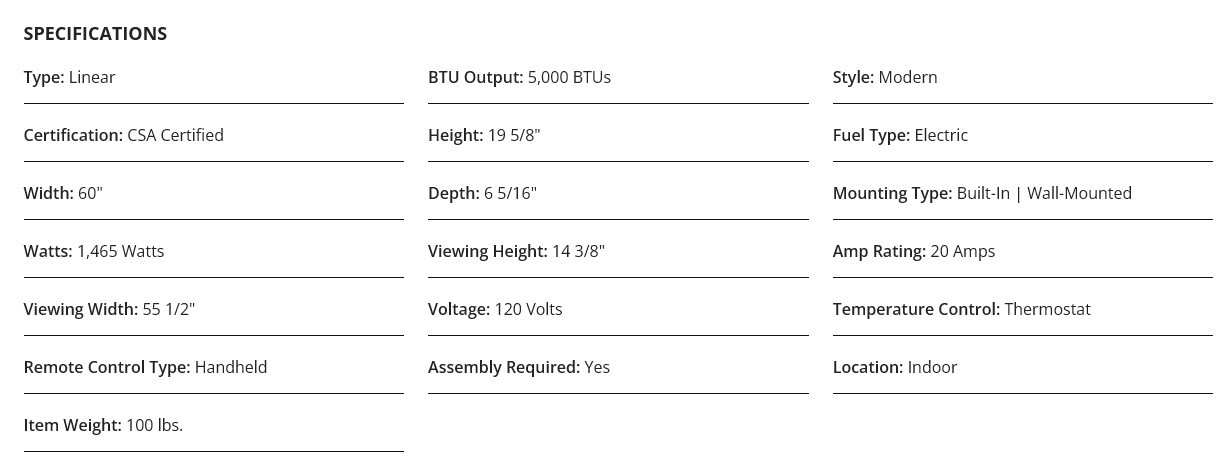Screen dimensions: 1228x476
Task: Select the Type: Linear specification
Action: tap(70, 78)
